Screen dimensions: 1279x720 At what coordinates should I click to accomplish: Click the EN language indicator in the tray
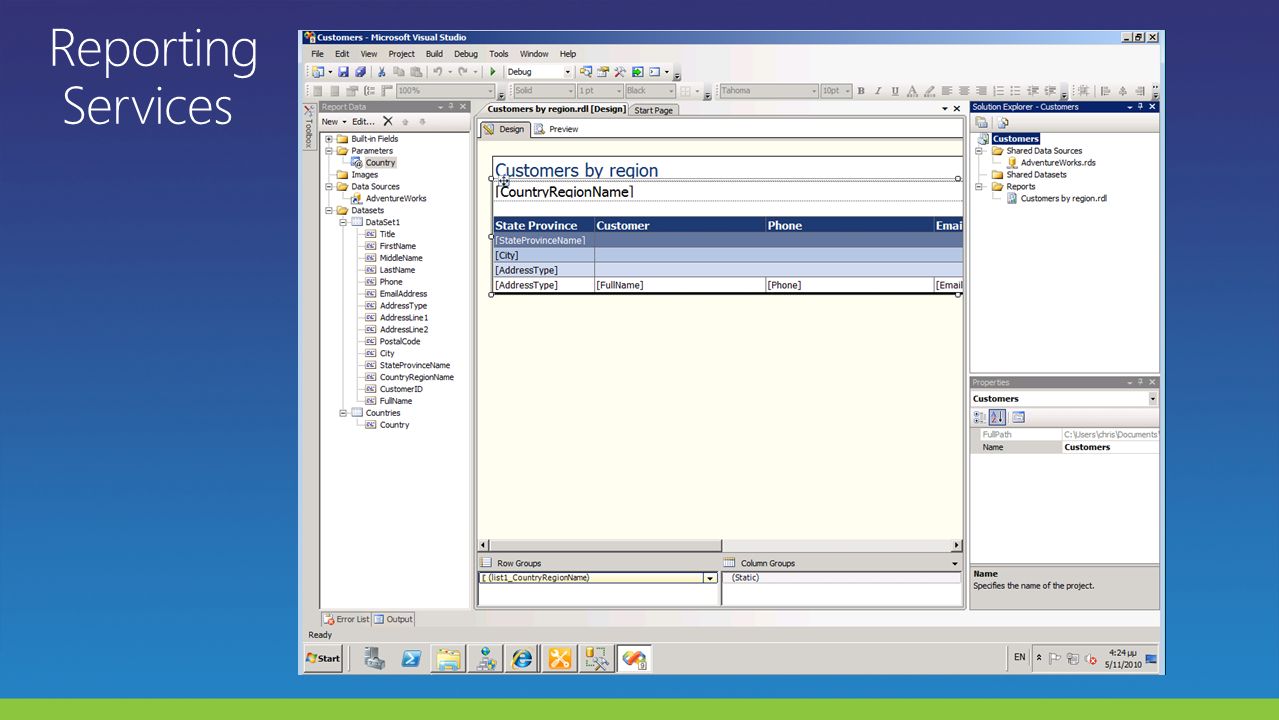1019,657
